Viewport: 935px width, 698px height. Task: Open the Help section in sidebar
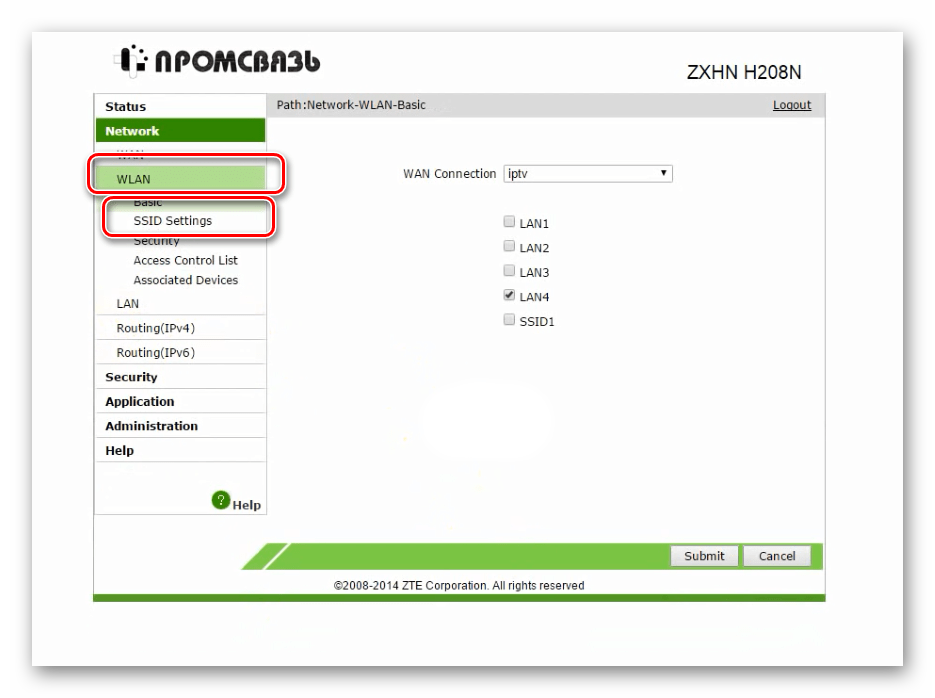[180, 450]
